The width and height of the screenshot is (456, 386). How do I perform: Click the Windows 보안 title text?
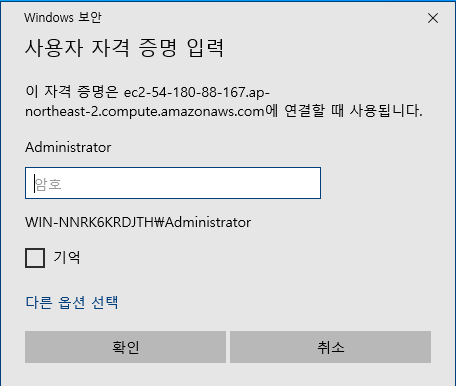pyautogui.click(x=63, y=17)
